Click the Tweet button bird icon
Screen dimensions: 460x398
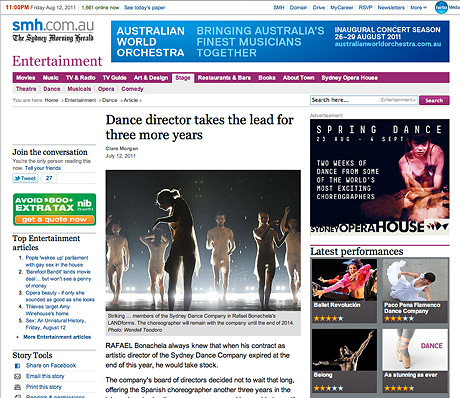(x=17, y=178)
